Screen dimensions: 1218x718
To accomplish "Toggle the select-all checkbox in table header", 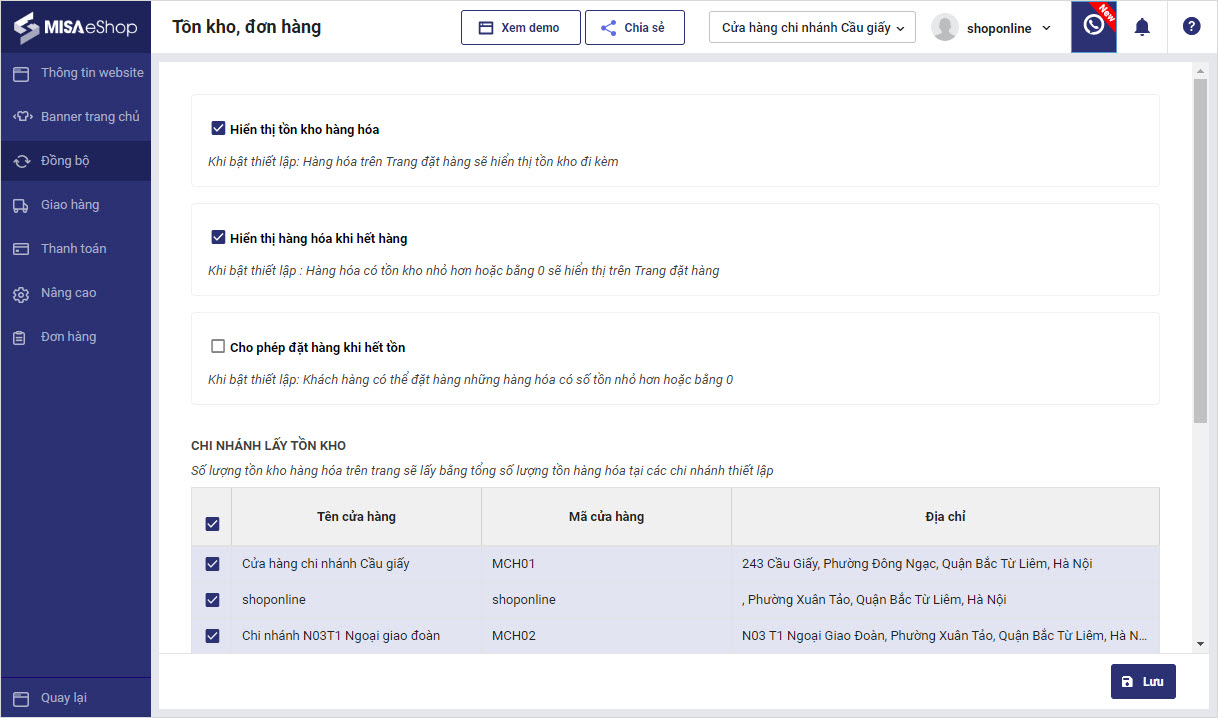I will click(212, 523).
